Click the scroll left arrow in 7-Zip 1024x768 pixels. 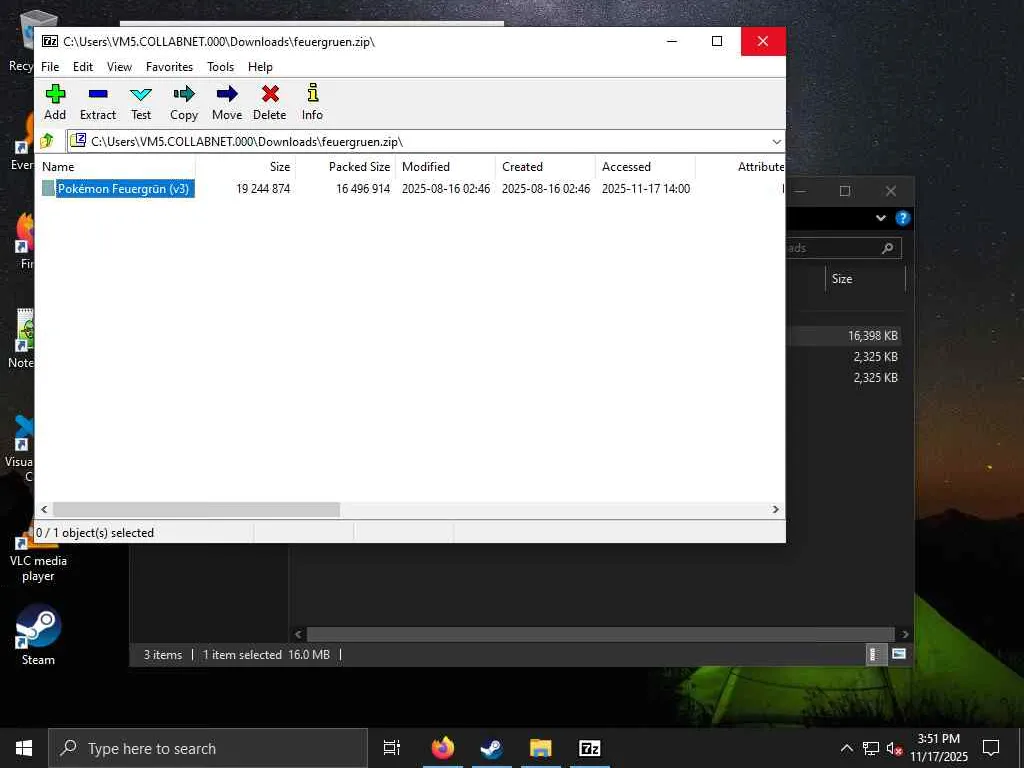click(x=44, y=509)
